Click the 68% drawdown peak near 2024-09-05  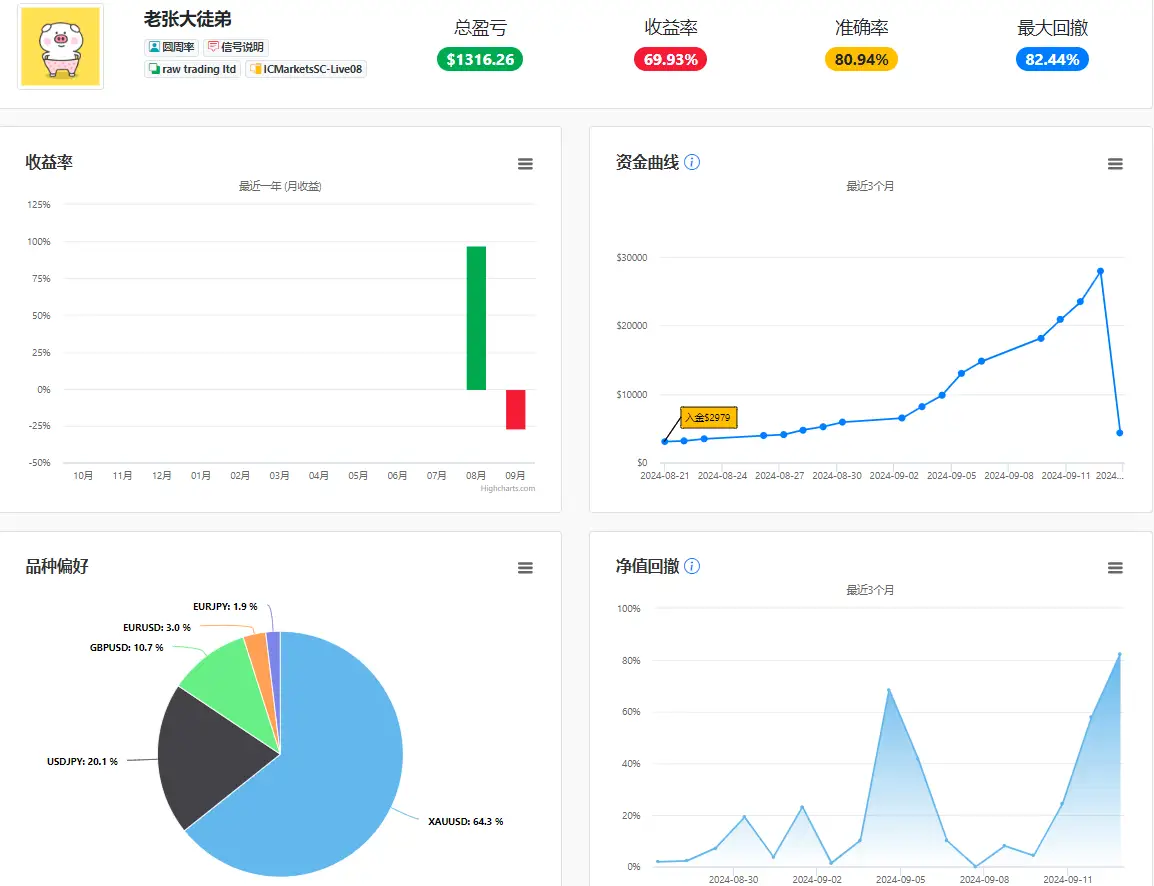point(889,690)
